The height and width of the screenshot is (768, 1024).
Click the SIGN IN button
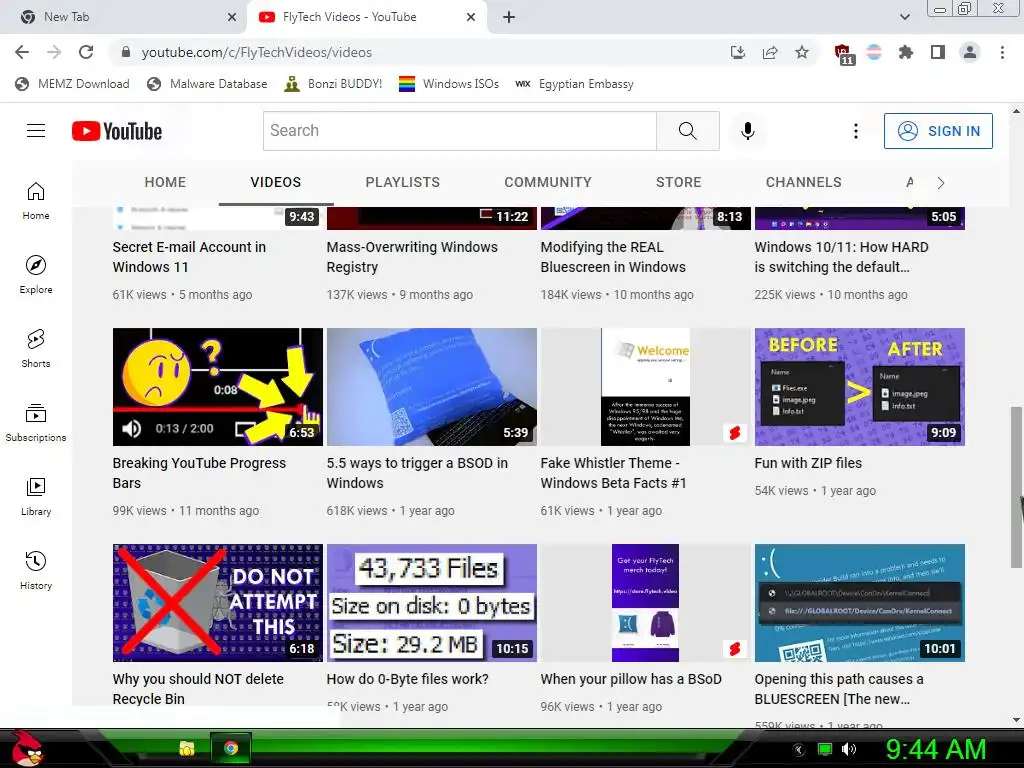tap(938, 131)
